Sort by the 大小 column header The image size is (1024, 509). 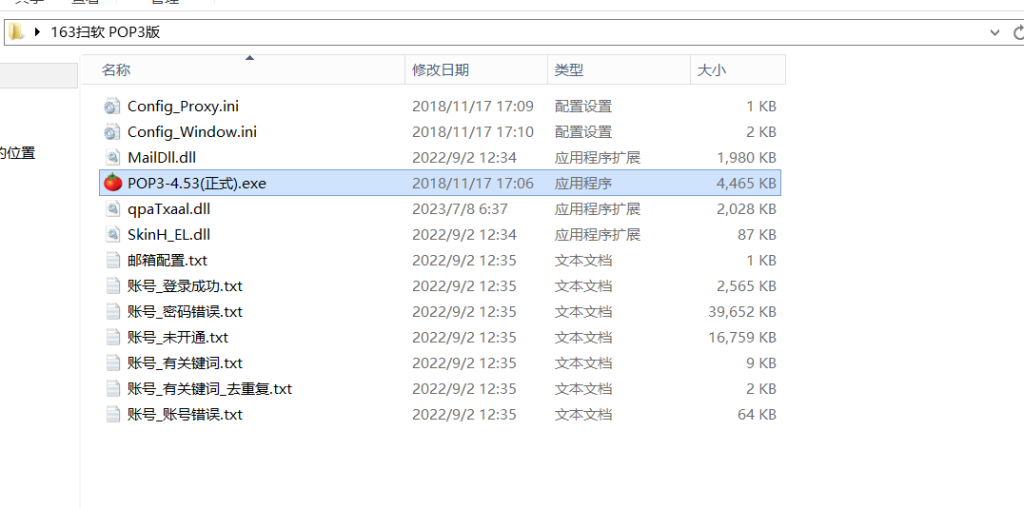711,70
